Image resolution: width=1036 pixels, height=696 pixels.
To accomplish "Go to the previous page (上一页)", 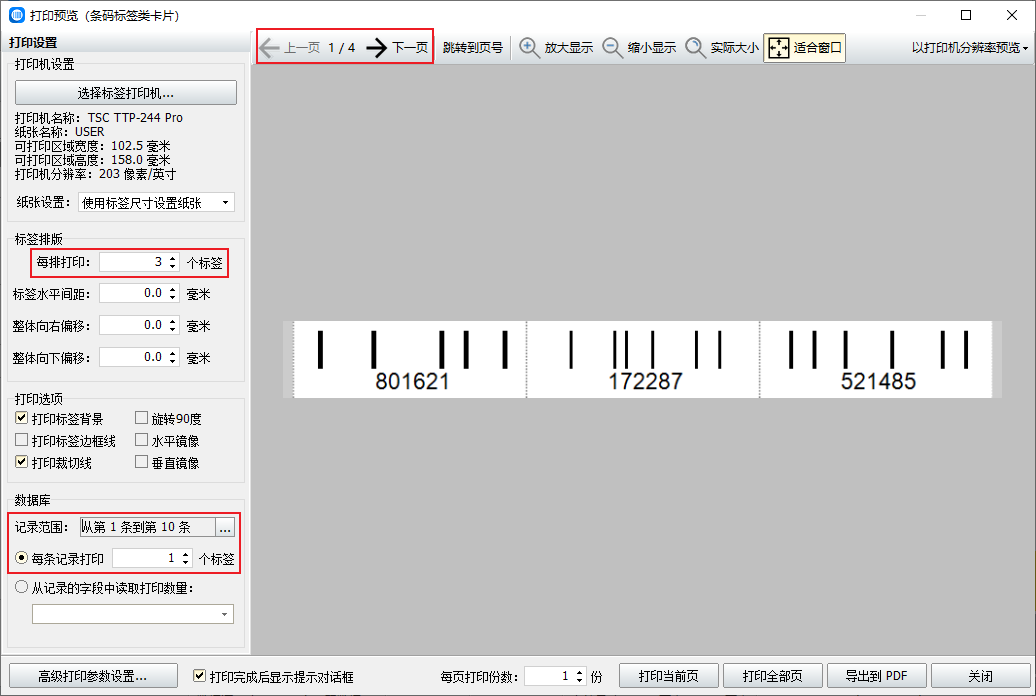I will point(289,48).
